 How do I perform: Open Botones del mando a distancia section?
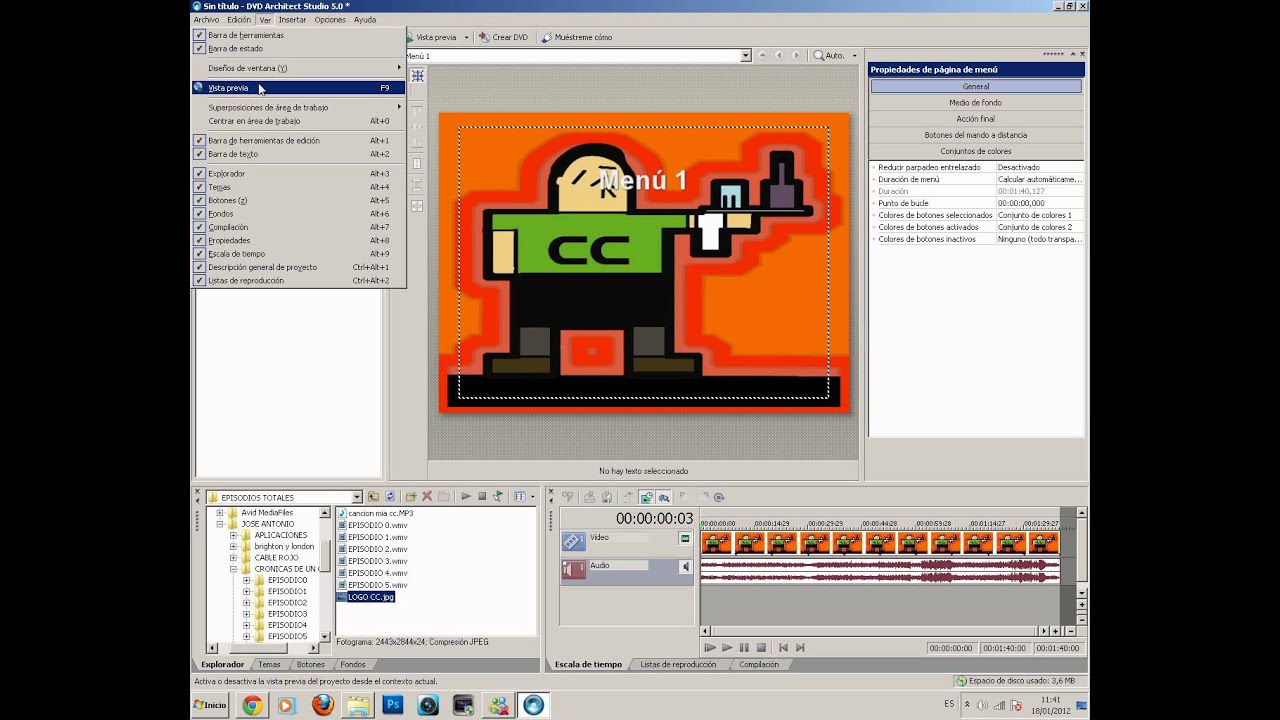(x=976, y=135)
